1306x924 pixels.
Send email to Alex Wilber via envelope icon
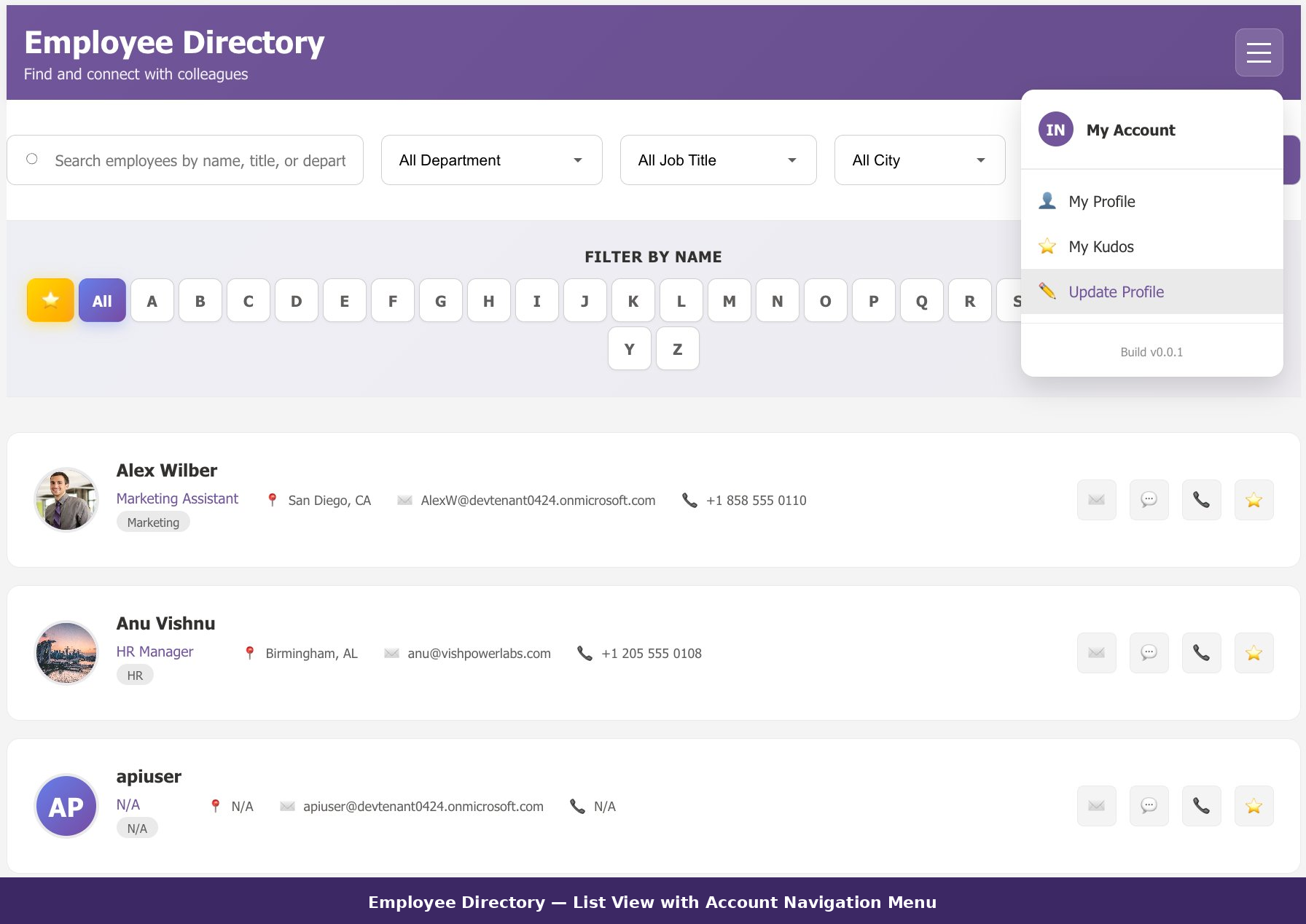[1096, 500]
